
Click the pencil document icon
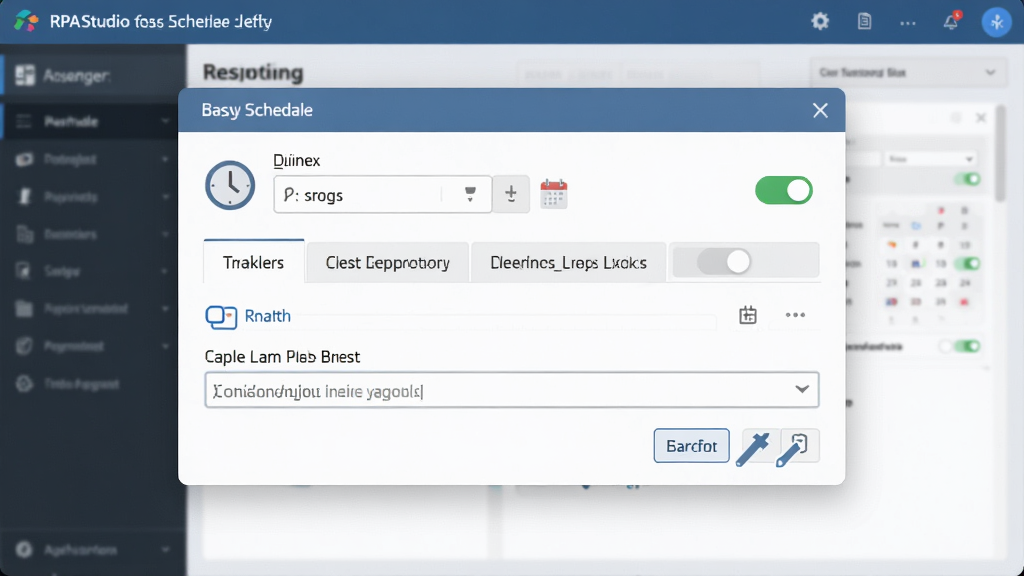tap(793, 447)
